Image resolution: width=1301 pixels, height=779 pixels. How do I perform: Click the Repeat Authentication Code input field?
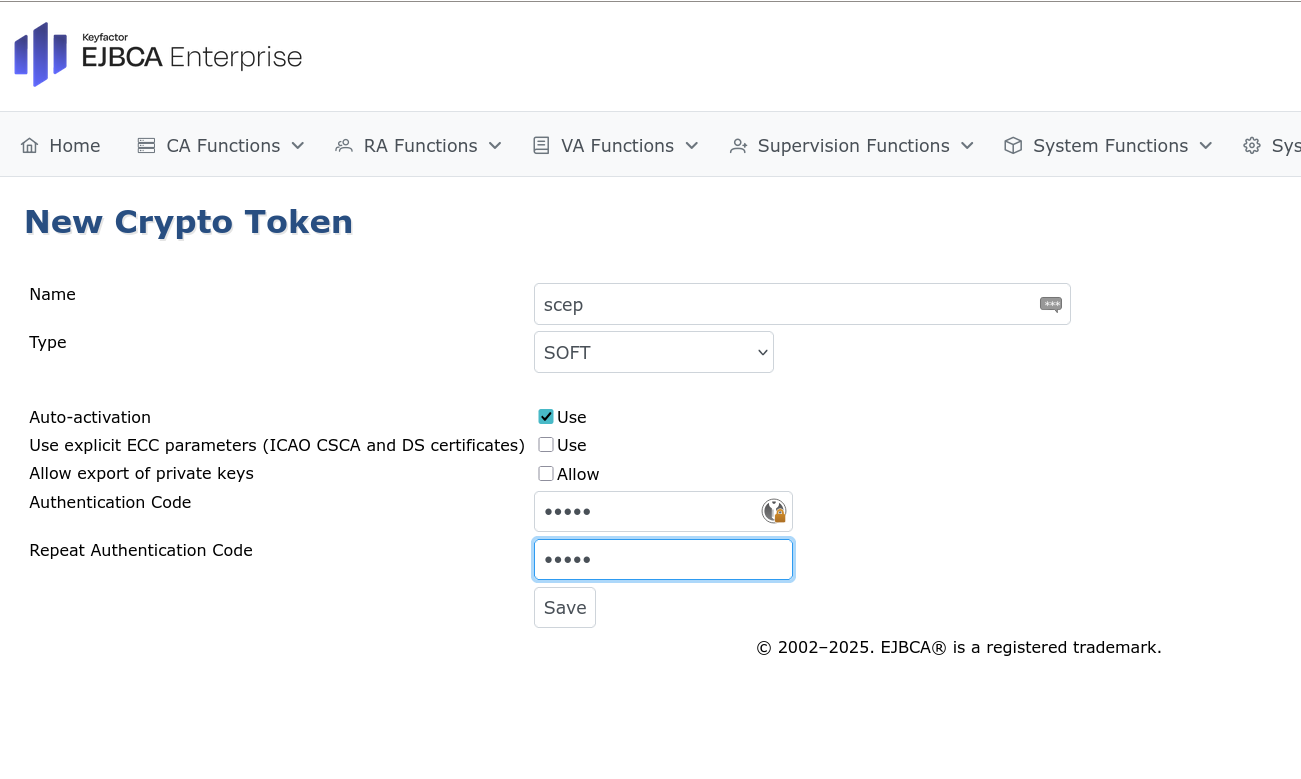coord(663,559)
